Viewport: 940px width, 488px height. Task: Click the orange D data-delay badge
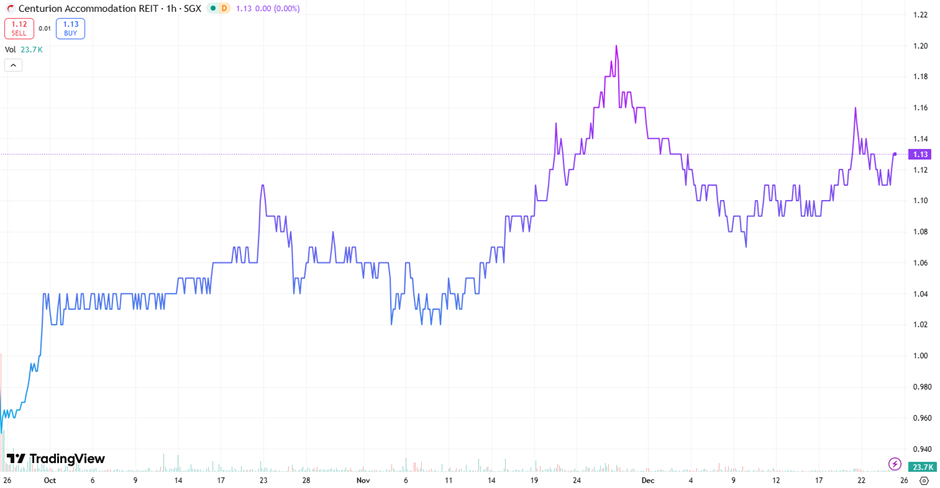pyautogui.click(x=224, y=8)
